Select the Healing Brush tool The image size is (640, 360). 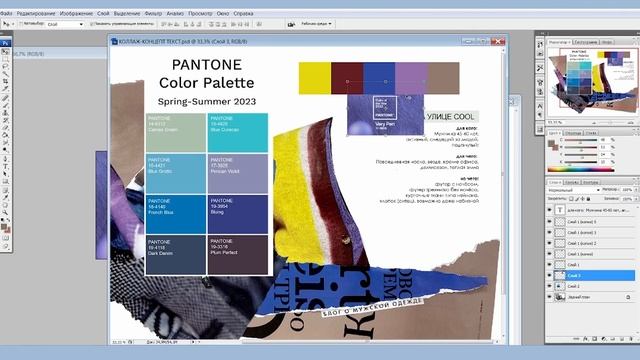(x=5, y=98)
